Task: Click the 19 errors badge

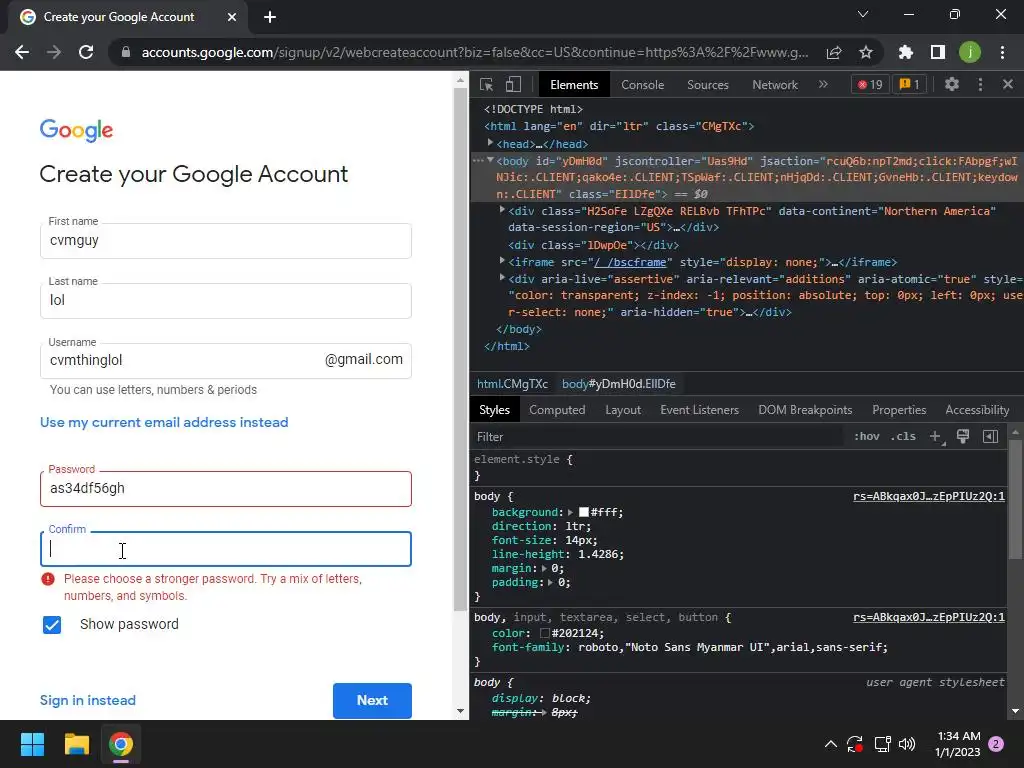Action: click(870, 84)
